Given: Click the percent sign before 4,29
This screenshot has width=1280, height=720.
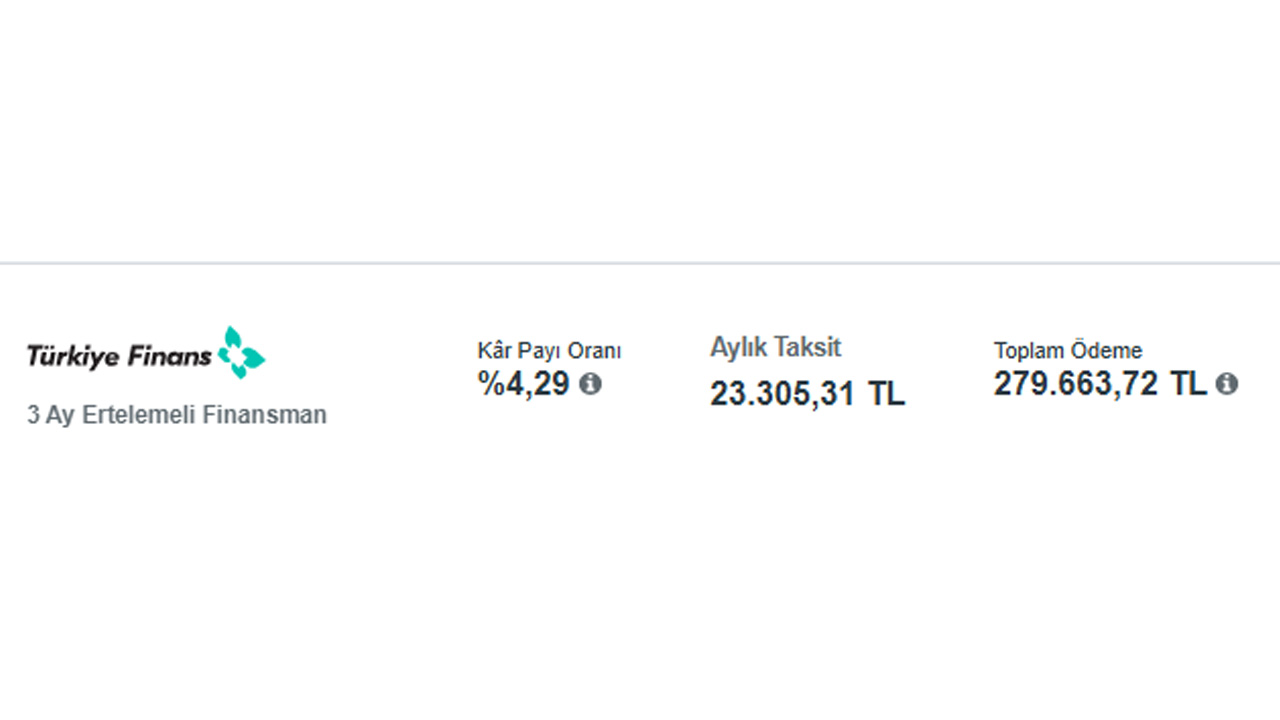Looking at the screenshot, I should (x=491, y=383).
